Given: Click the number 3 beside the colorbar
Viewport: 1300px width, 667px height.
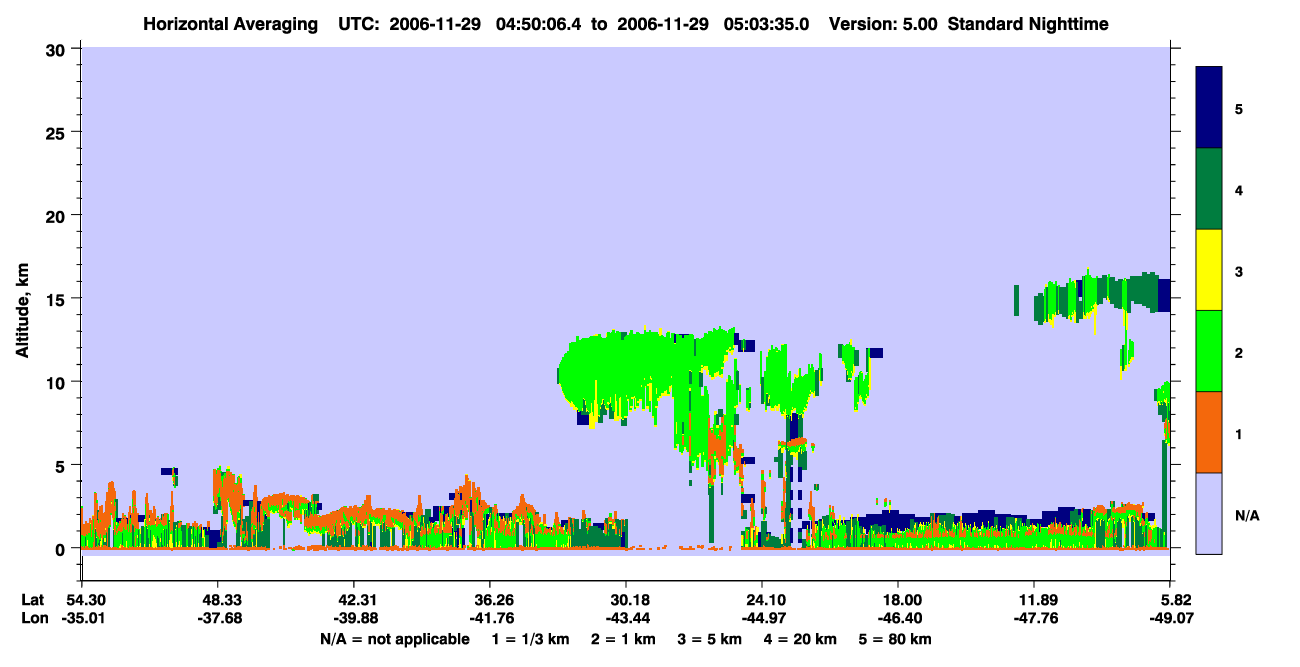Looking at the screenshot, I should point(1239,272).
